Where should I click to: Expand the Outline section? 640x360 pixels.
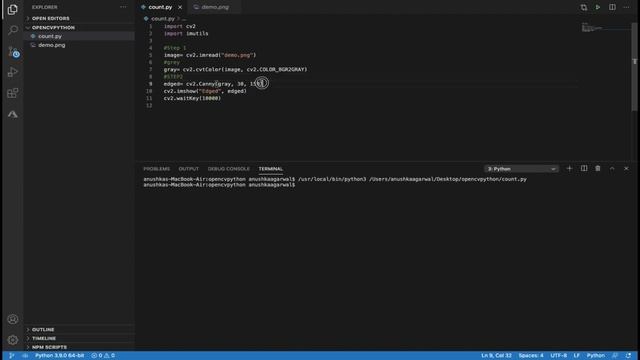(x=43, y=329)
